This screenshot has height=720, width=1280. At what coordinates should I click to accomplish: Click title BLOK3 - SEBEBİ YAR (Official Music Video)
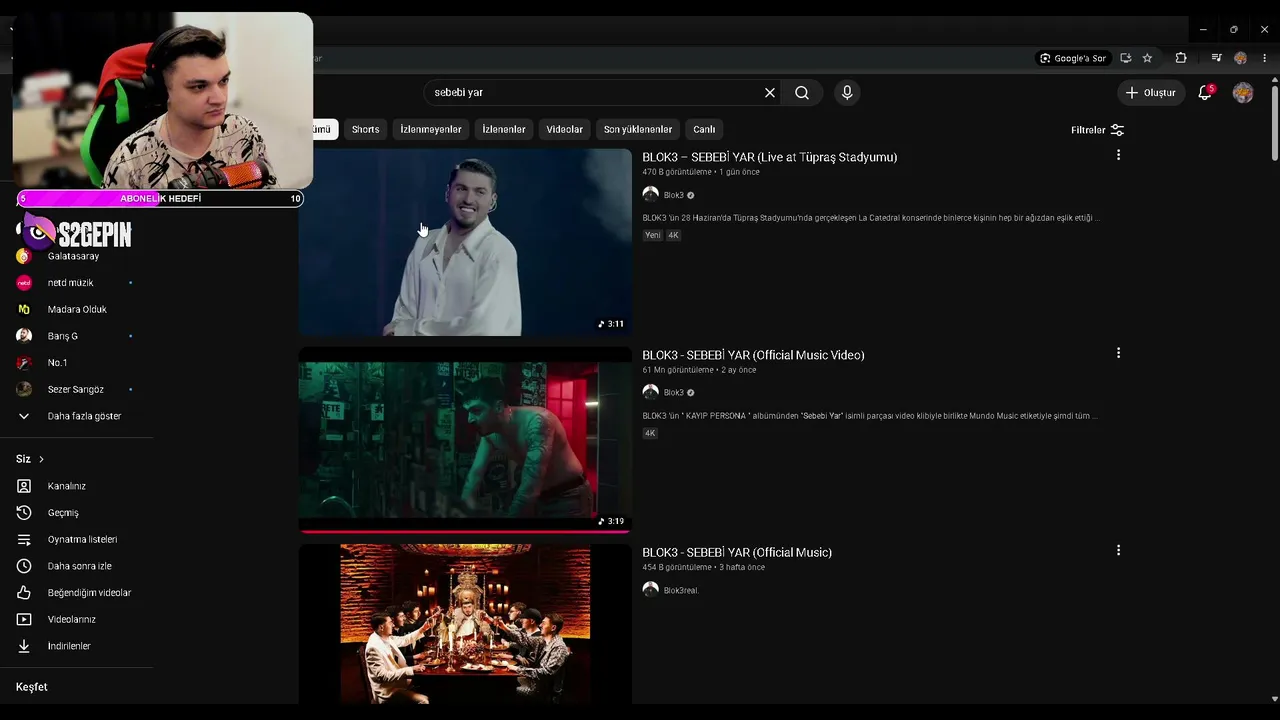[753, 355]
